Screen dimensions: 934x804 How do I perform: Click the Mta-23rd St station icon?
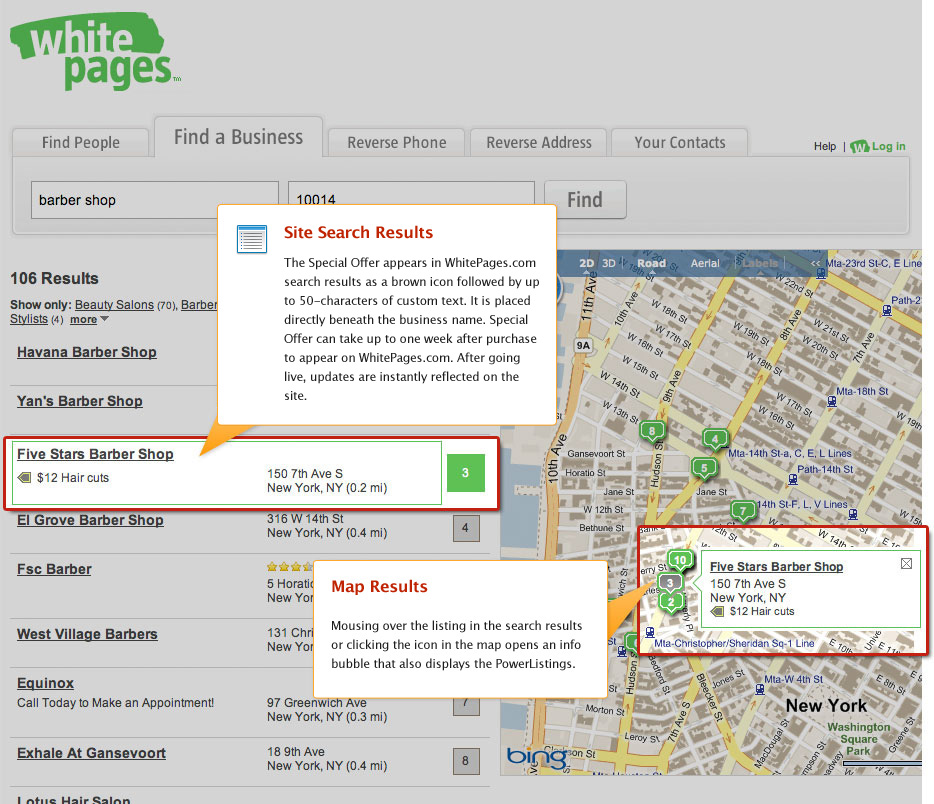[x=821, y=274]
